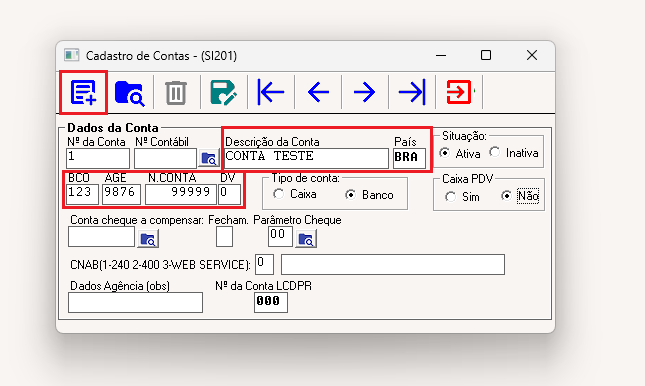Go to next record arrow
This screenshot has width=645, height=386.
click(364, 92)
